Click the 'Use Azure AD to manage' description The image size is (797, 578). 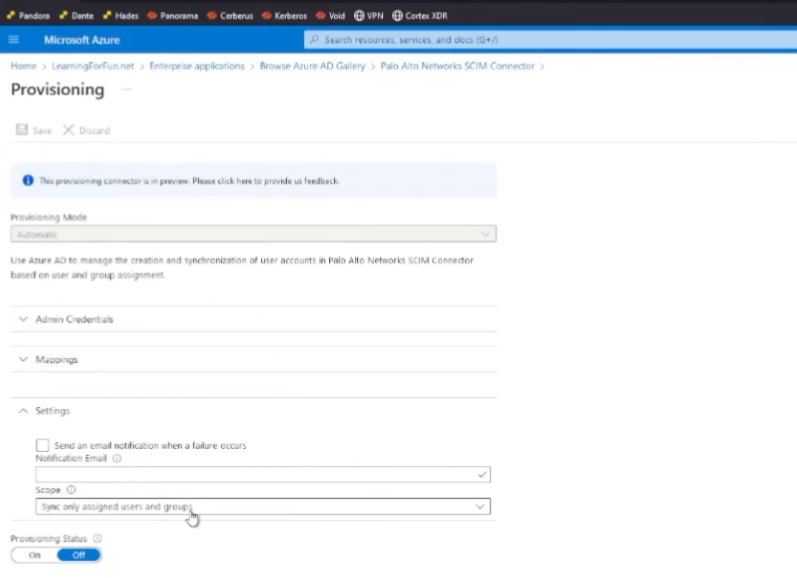point(242,267)
